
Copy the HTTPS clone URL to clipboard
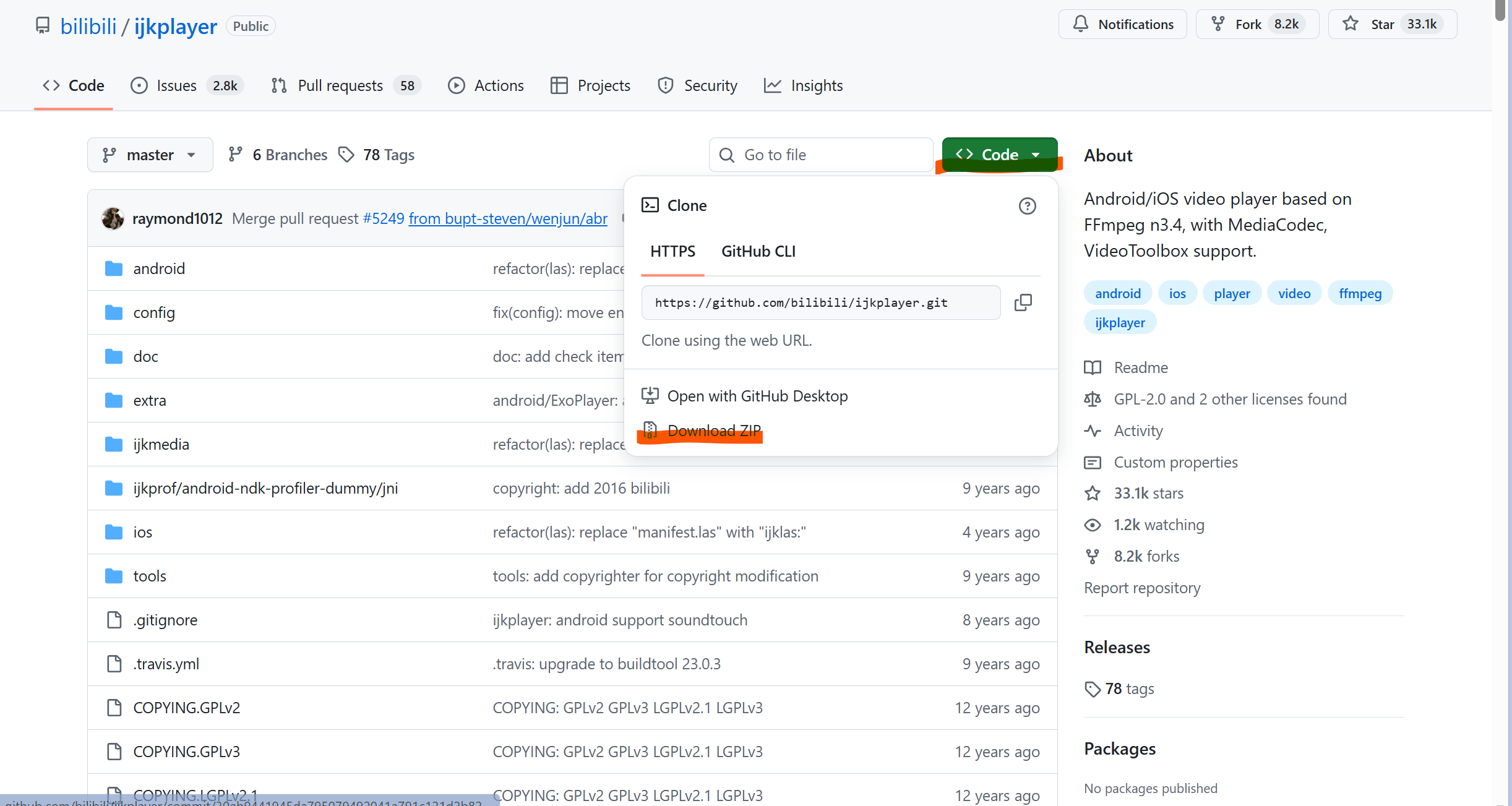(1023, 302)
